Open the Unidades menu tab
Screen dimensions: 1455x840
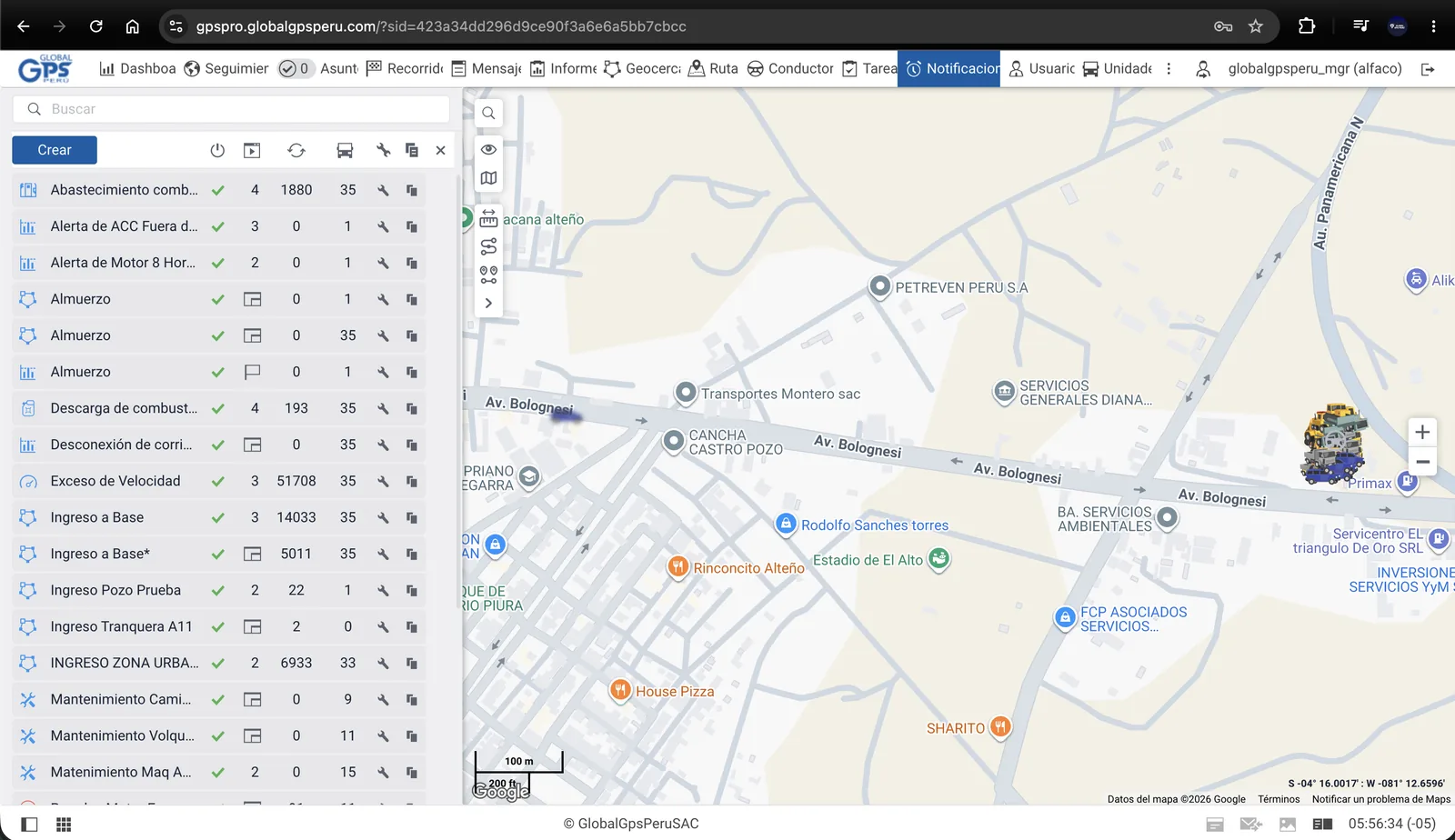click(1118, 68)
